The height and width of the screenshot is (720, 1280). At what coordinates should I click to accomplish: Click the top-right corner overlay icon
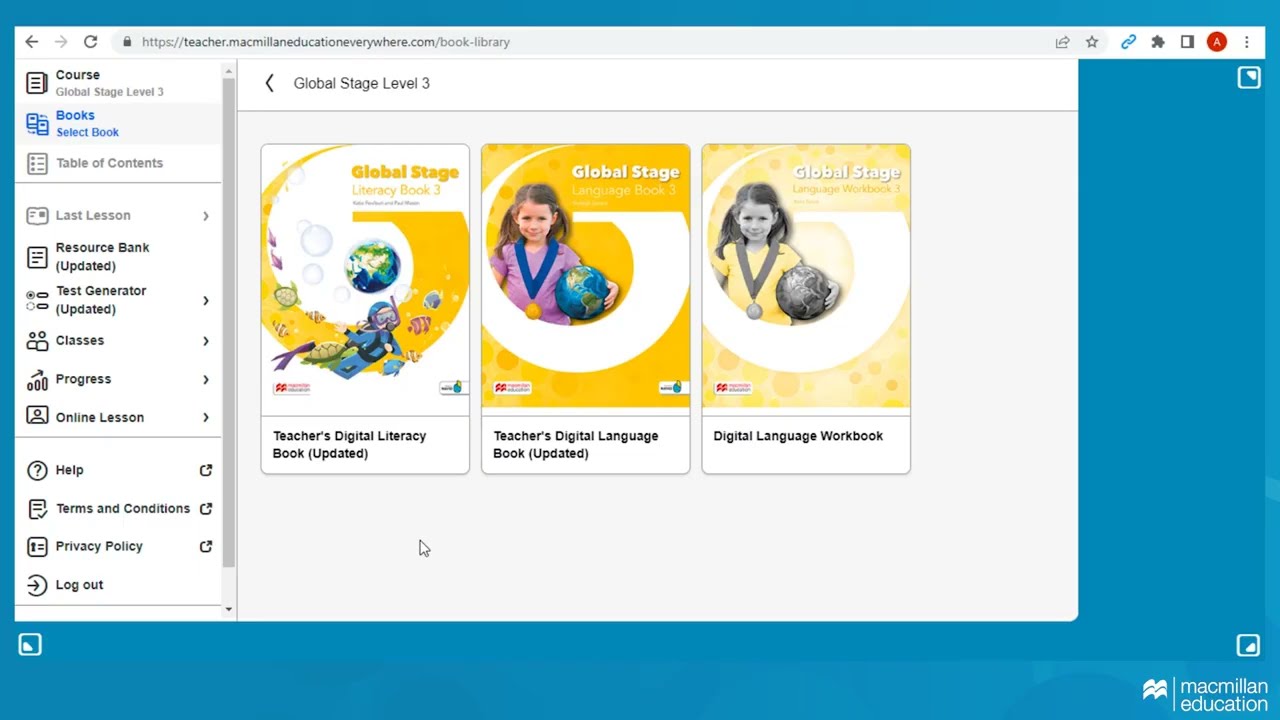click(1249, 77)
